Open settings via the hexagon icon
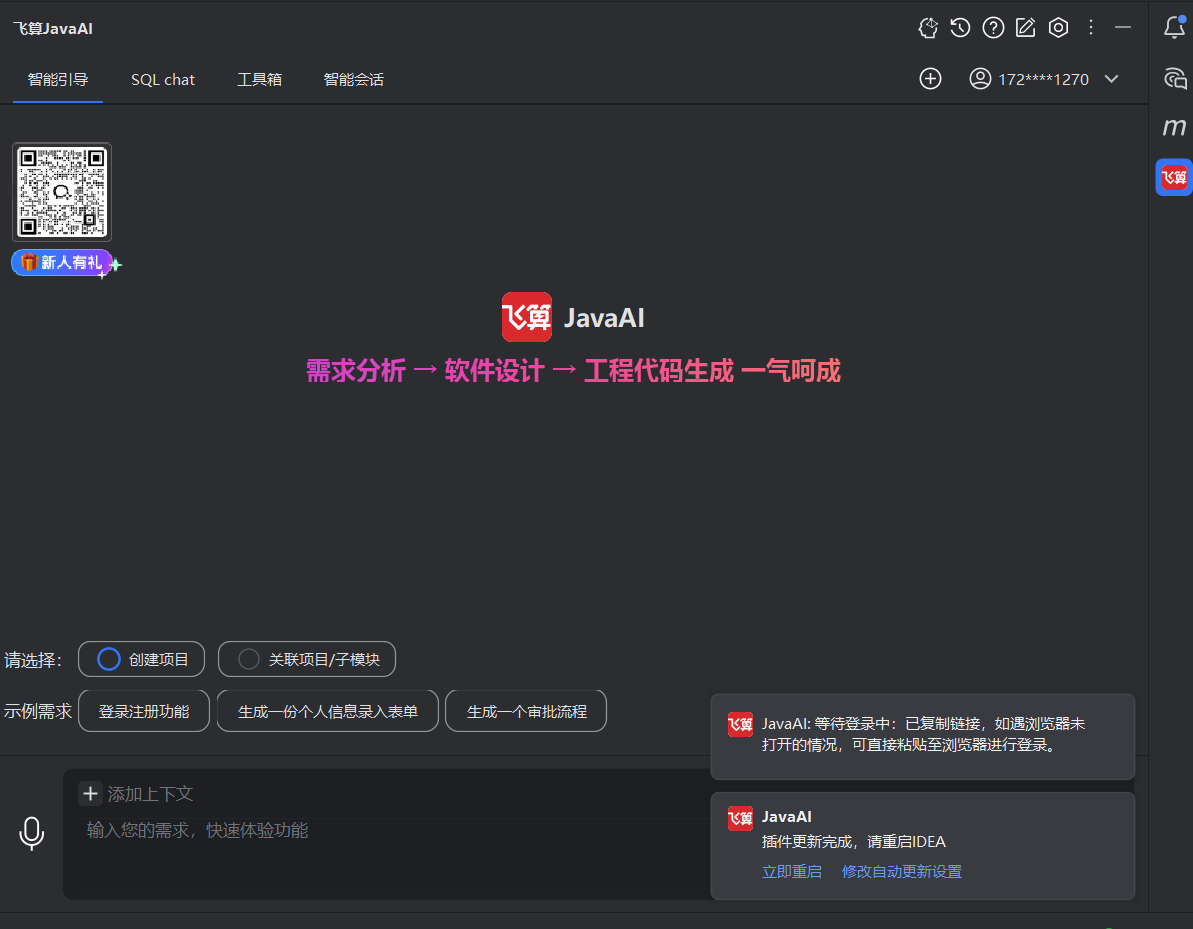The height and width of the screenshot is (929, 1193). 1058,28
